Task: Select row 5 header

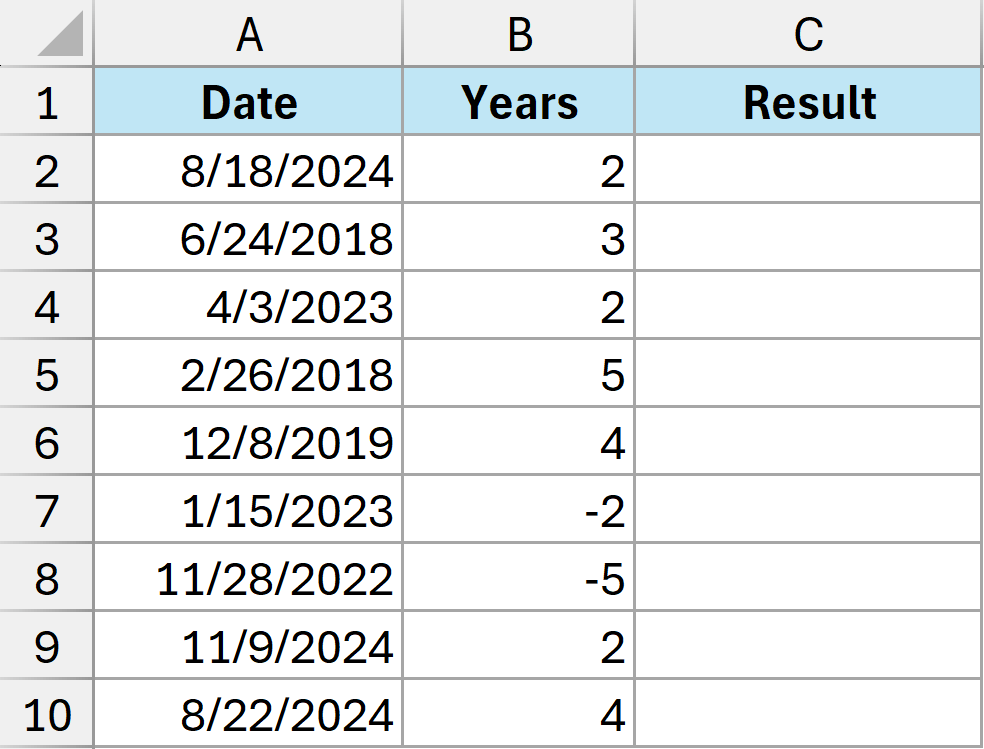Action: (45, 375)
